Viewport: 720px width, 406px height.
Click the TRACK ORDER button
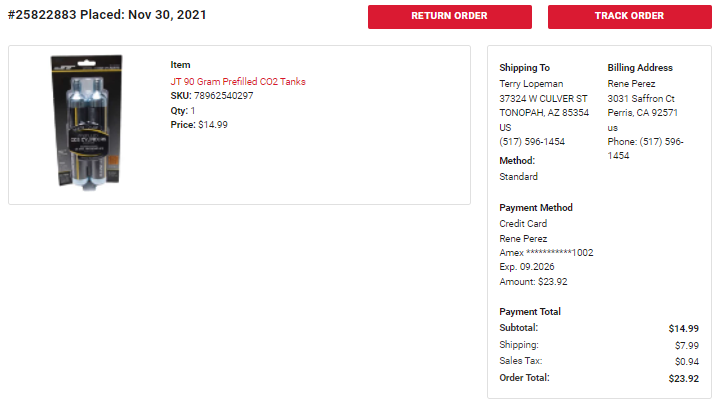pos(630,17)
